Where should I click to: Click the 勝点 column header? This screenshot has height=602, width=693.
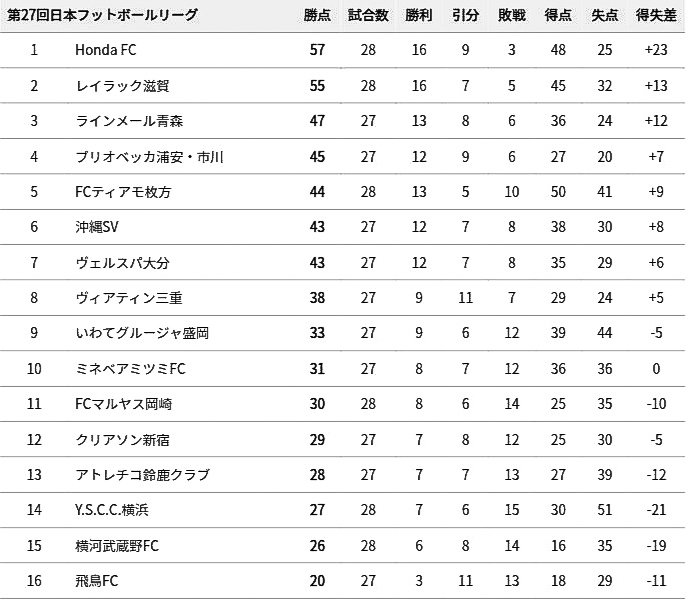coord(318,16)
